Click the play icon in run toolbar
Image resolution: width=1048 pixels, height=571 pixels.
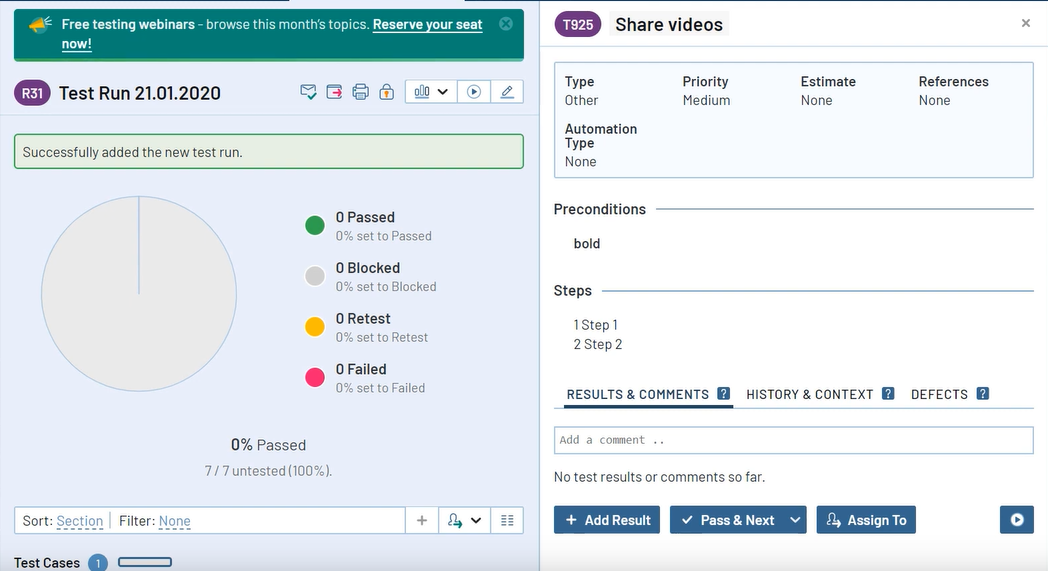(x=474, y=92)
